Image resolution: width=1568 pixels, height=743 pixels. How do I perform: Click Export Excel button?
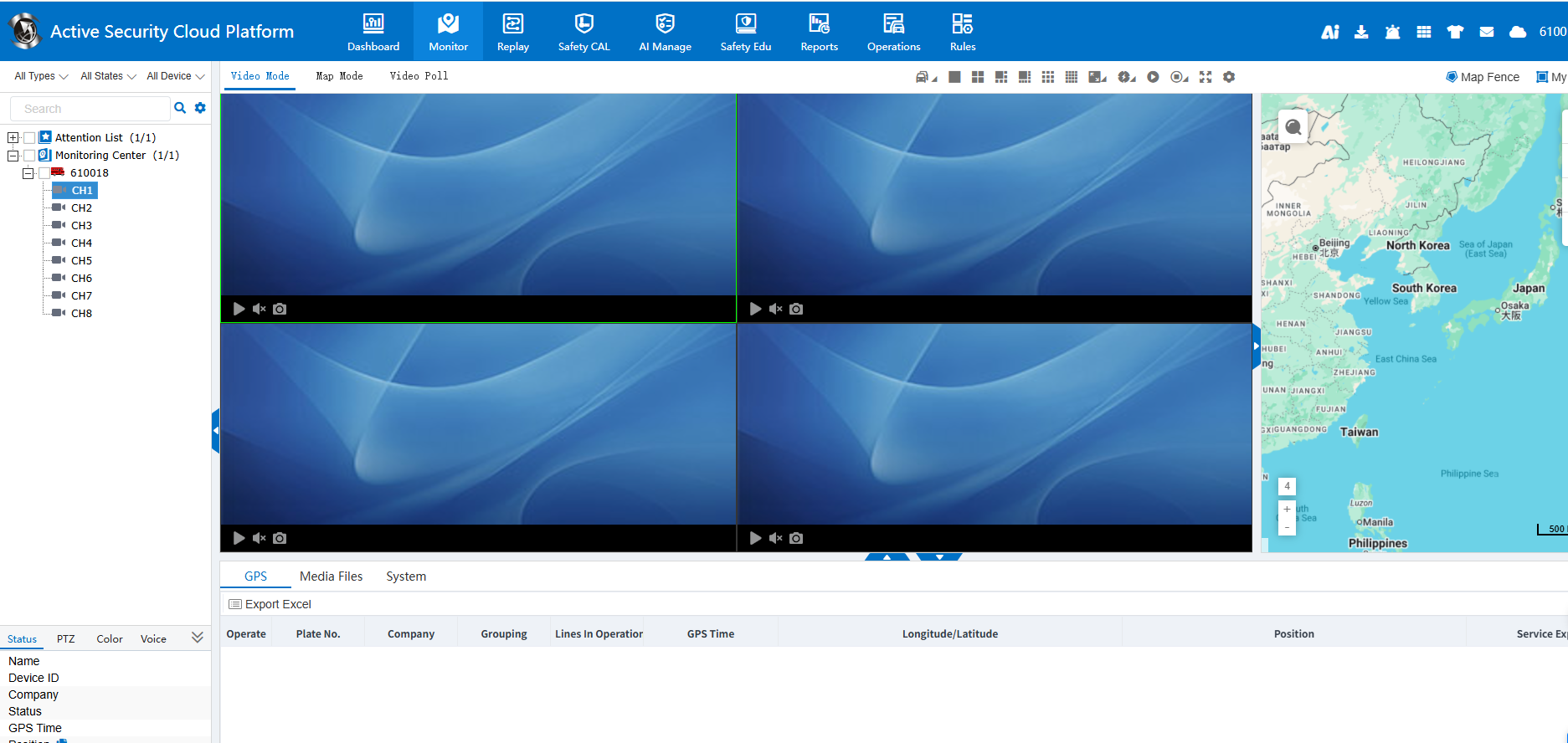click(270, 604)
